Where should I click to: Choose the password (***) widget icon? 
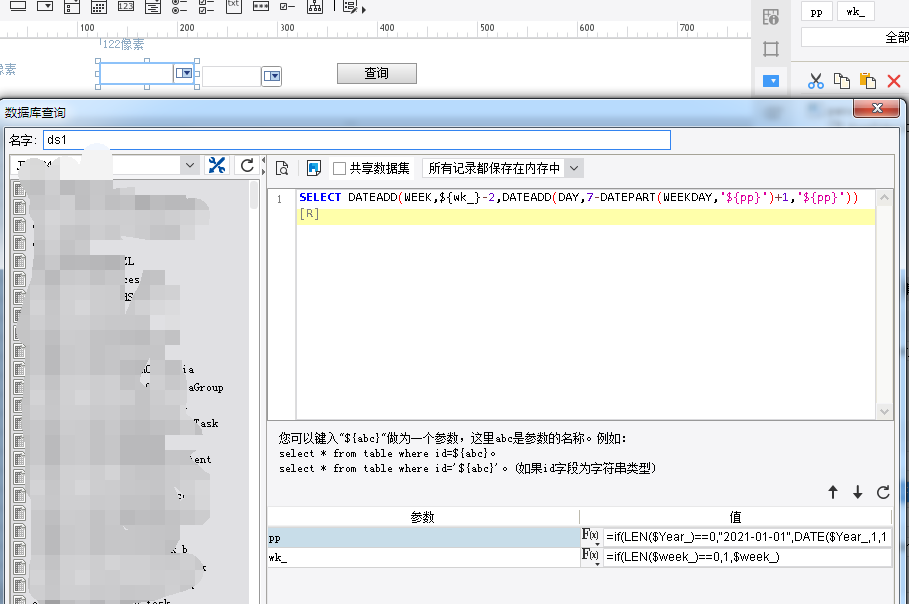click(x=261, y=6)
